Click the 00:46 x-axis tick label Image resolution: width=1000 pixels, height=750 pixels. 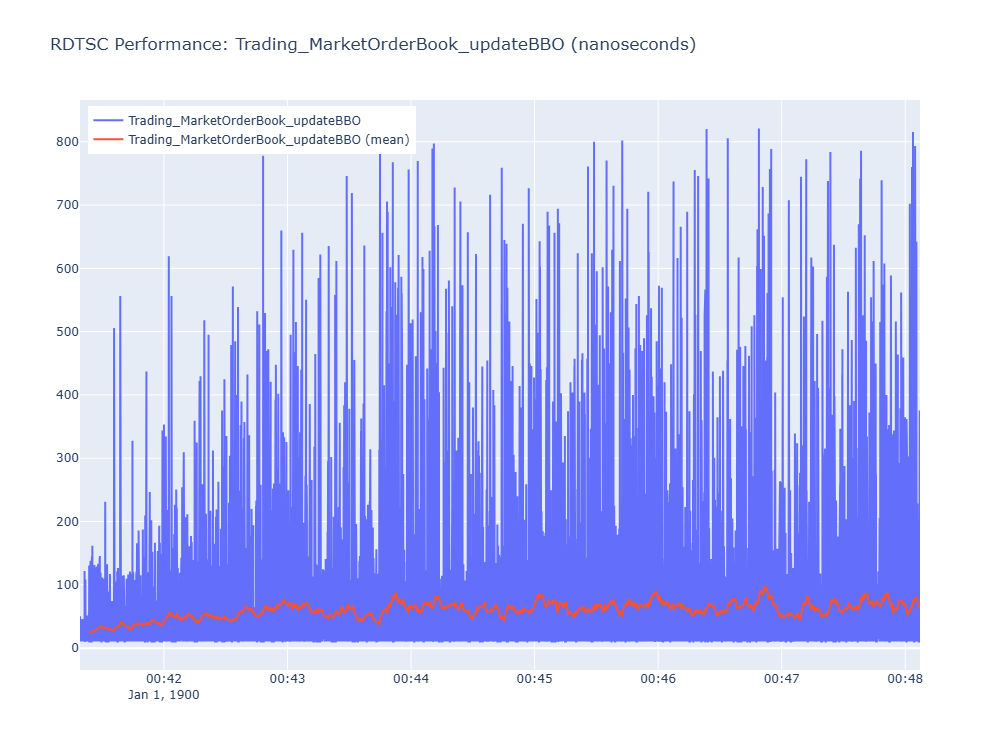click(x=658, y=679)
